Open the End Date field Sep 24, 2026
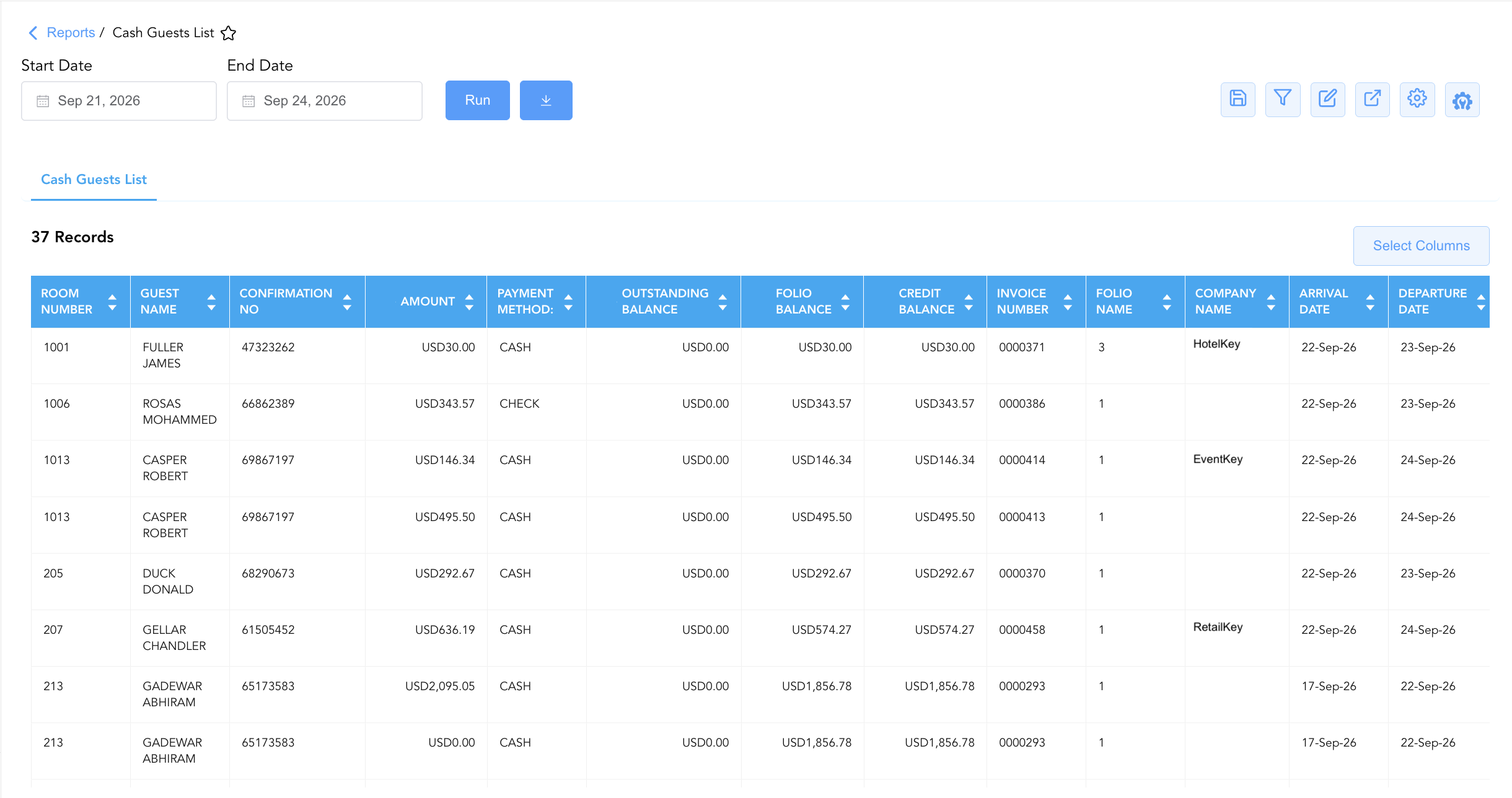The image size is (1512, 798). pos(325,101)
